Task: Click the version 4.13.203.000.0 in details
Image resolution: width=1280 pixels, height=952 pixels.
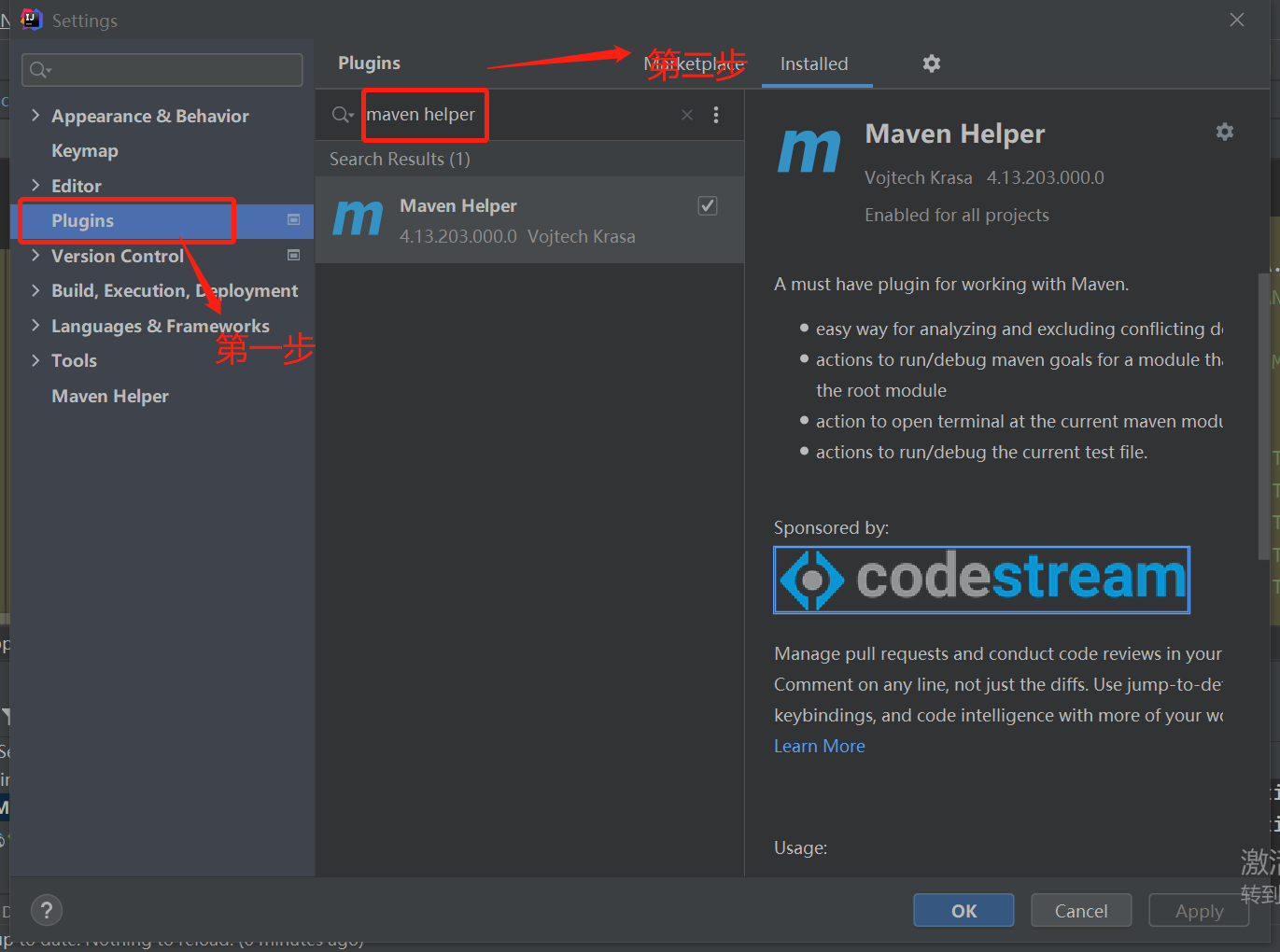Action: [1046, 177]
